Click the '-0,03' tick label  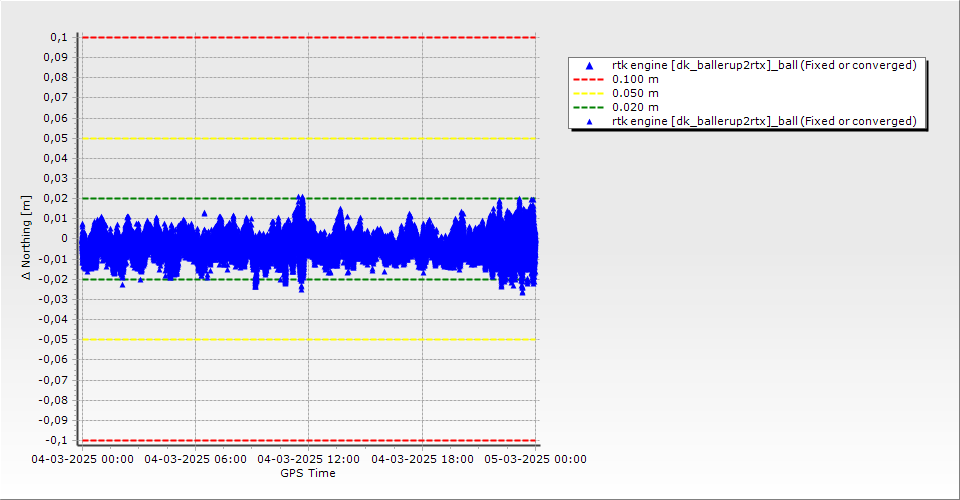click(x=53, y=299)
